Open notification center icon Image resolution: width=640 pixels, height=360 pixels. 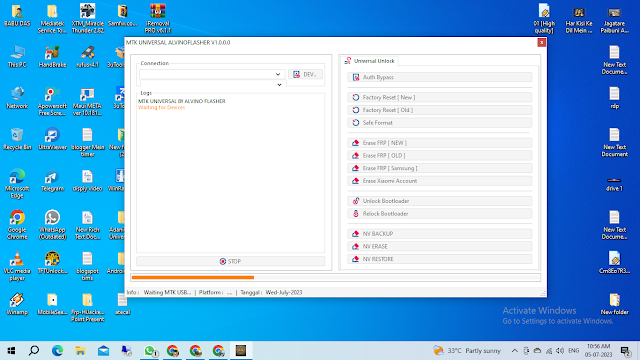[x=625, y=351]
